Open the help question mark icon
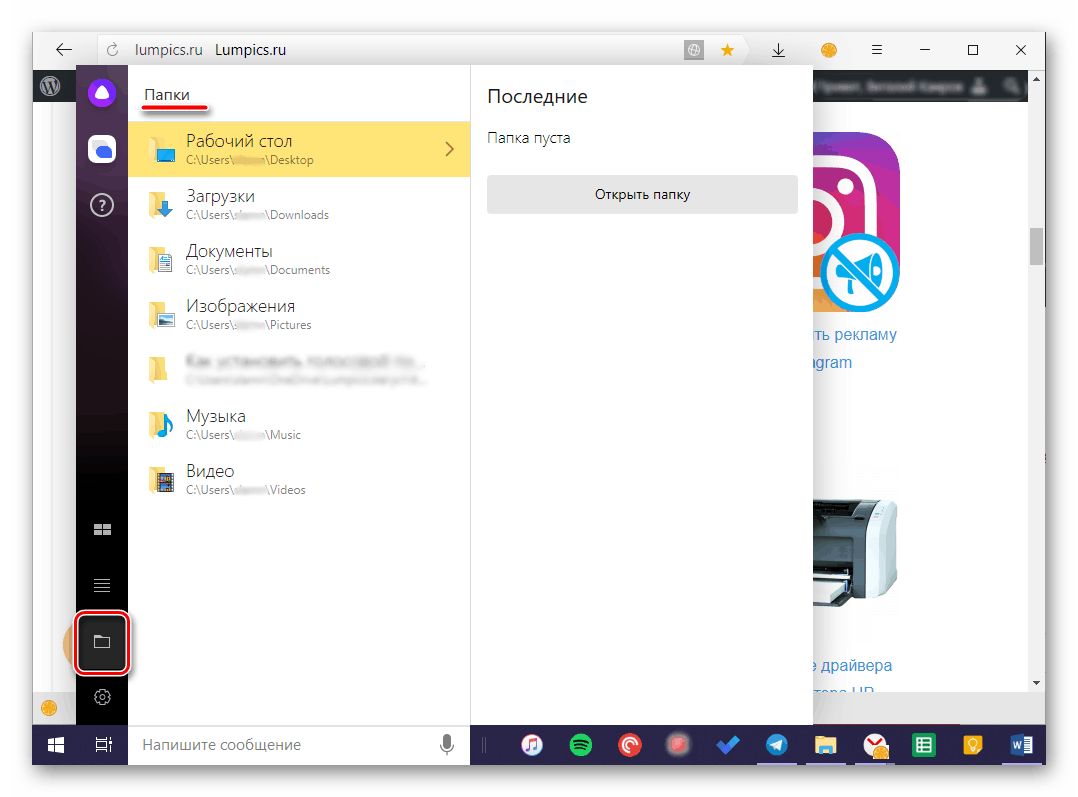 [102, 205]
